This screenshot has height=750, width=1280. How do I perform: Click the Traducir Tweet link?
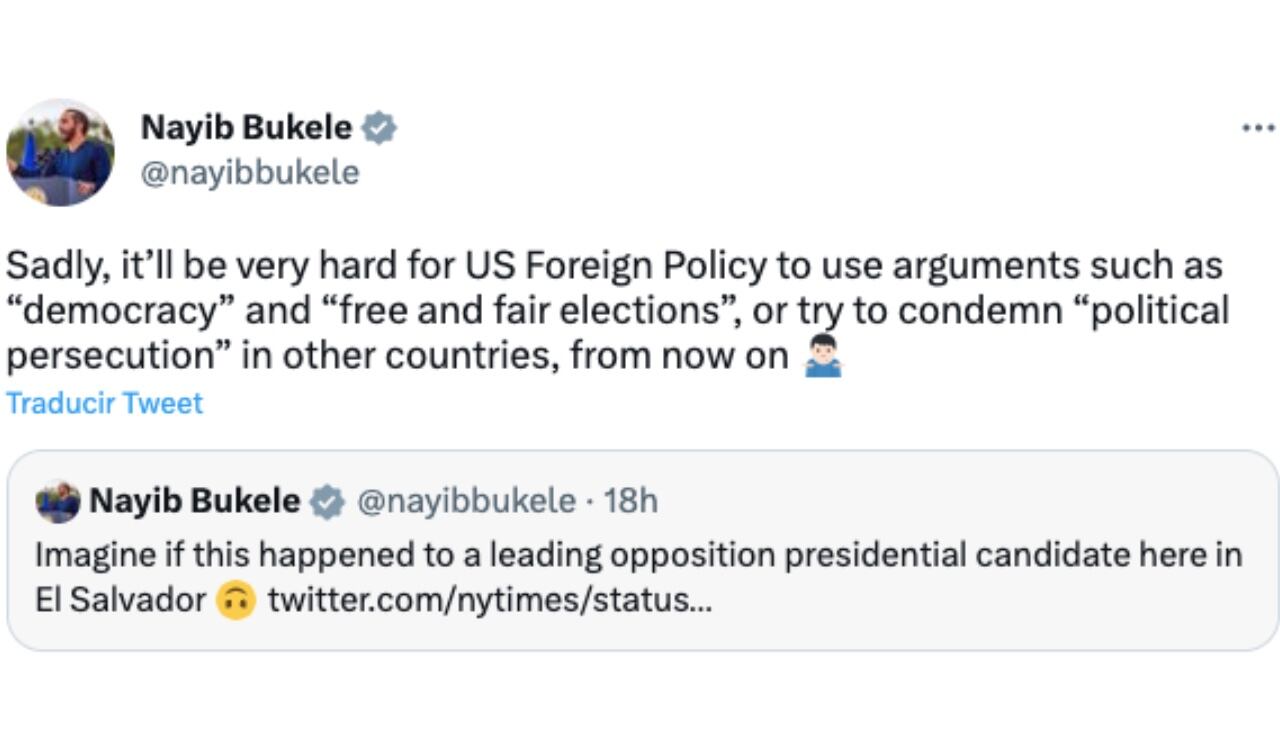coord(103,403)
